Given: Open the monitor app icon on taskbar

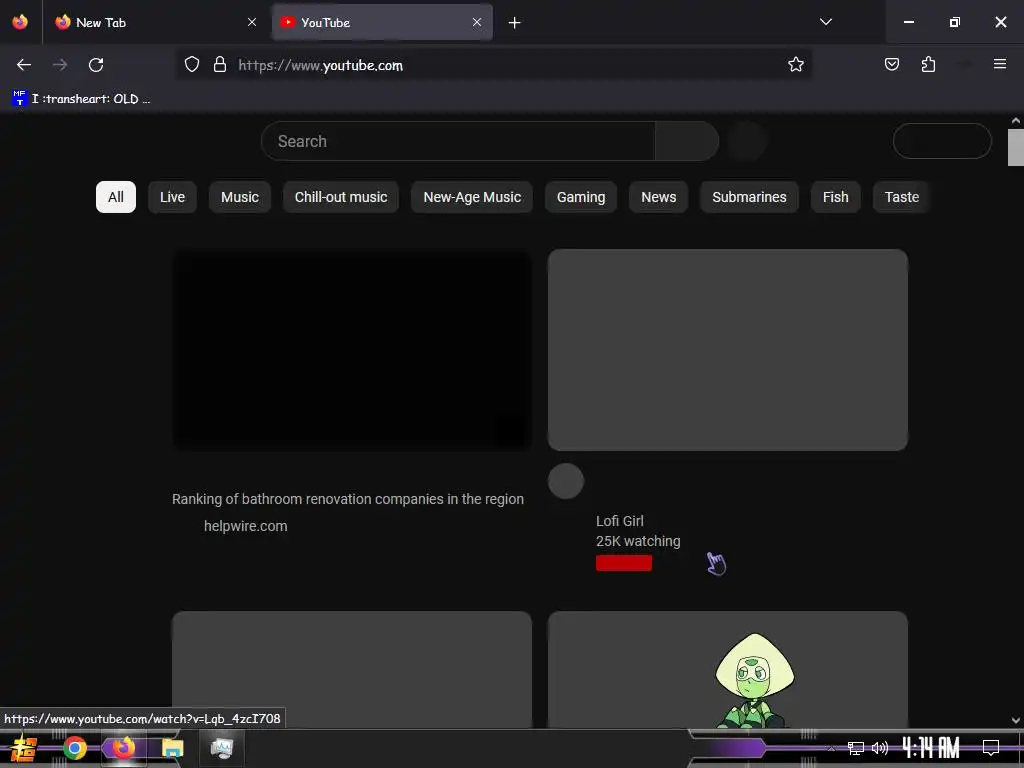Looking at the screenshot, I should [x=221, y=748].
